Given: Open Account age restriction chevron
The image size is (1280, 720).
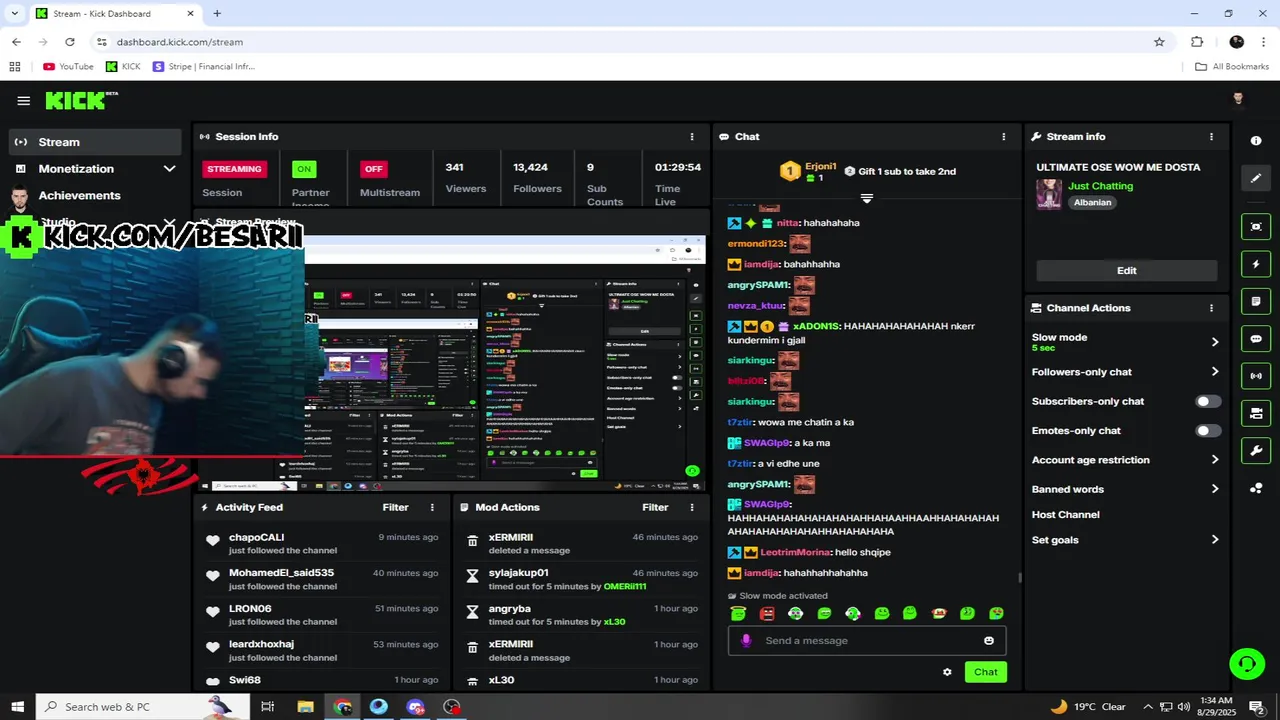Looking at the screenshot, I should pos(1215,460).
